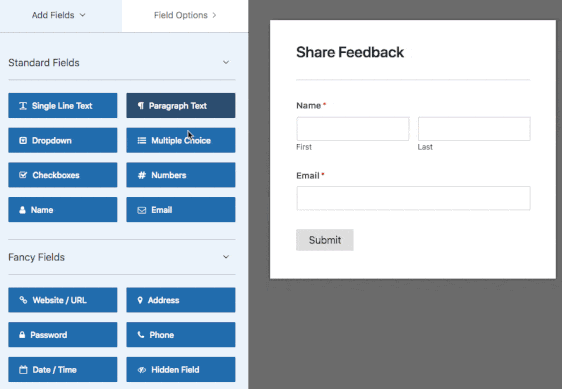Click the Date / Time calendar icon
The image size is (562, 389).
tap(23, 370)
